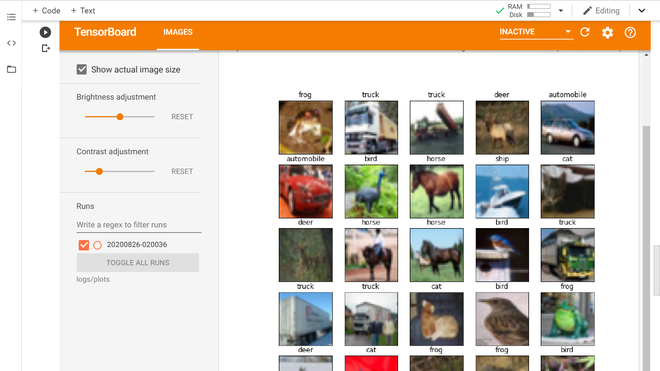Run the cell with the play button
This screenshot has height=371, width=660.
pos(45,32)
